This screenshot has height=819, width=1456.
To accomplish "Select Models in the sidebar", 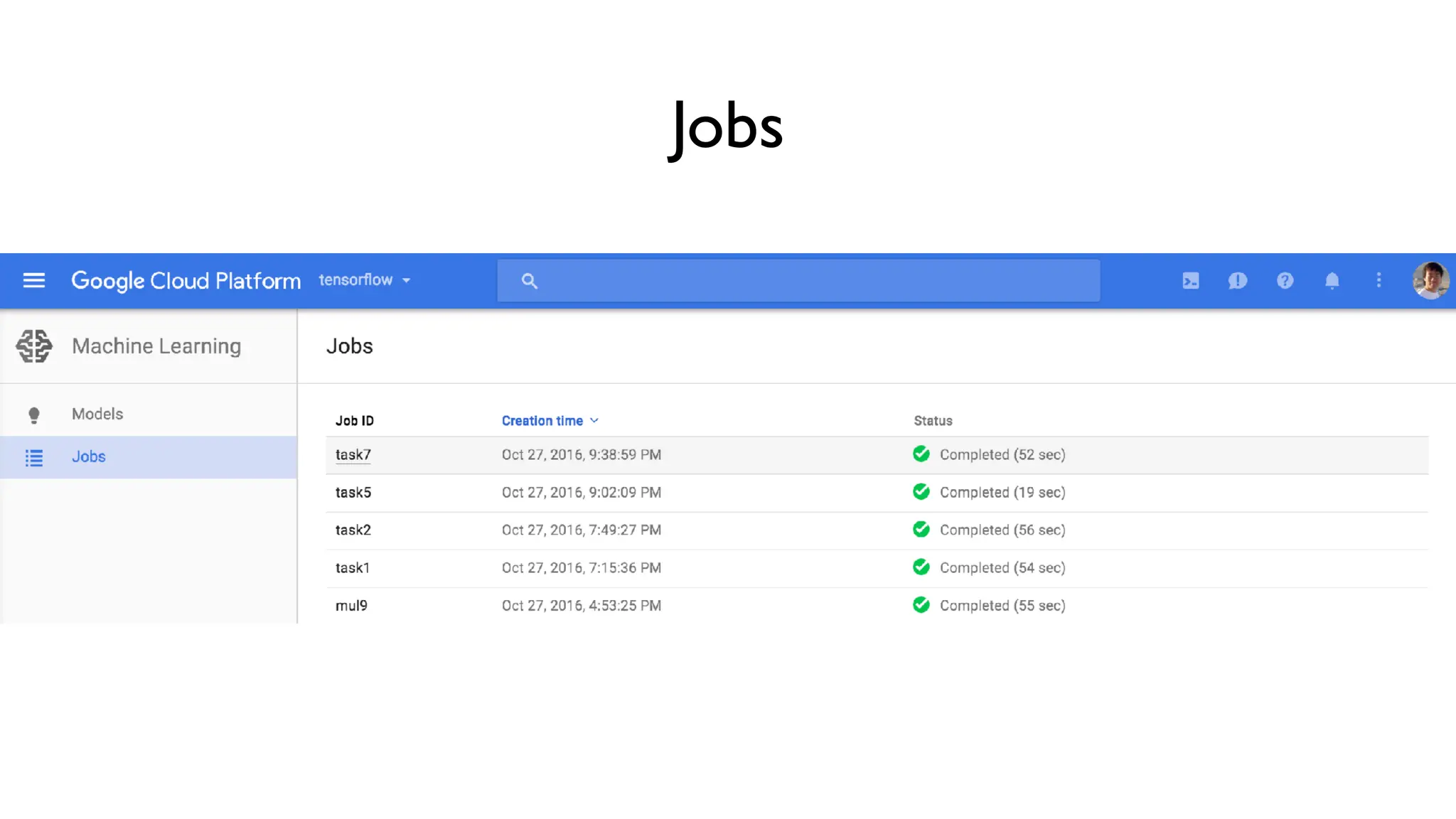I will 97,414.
